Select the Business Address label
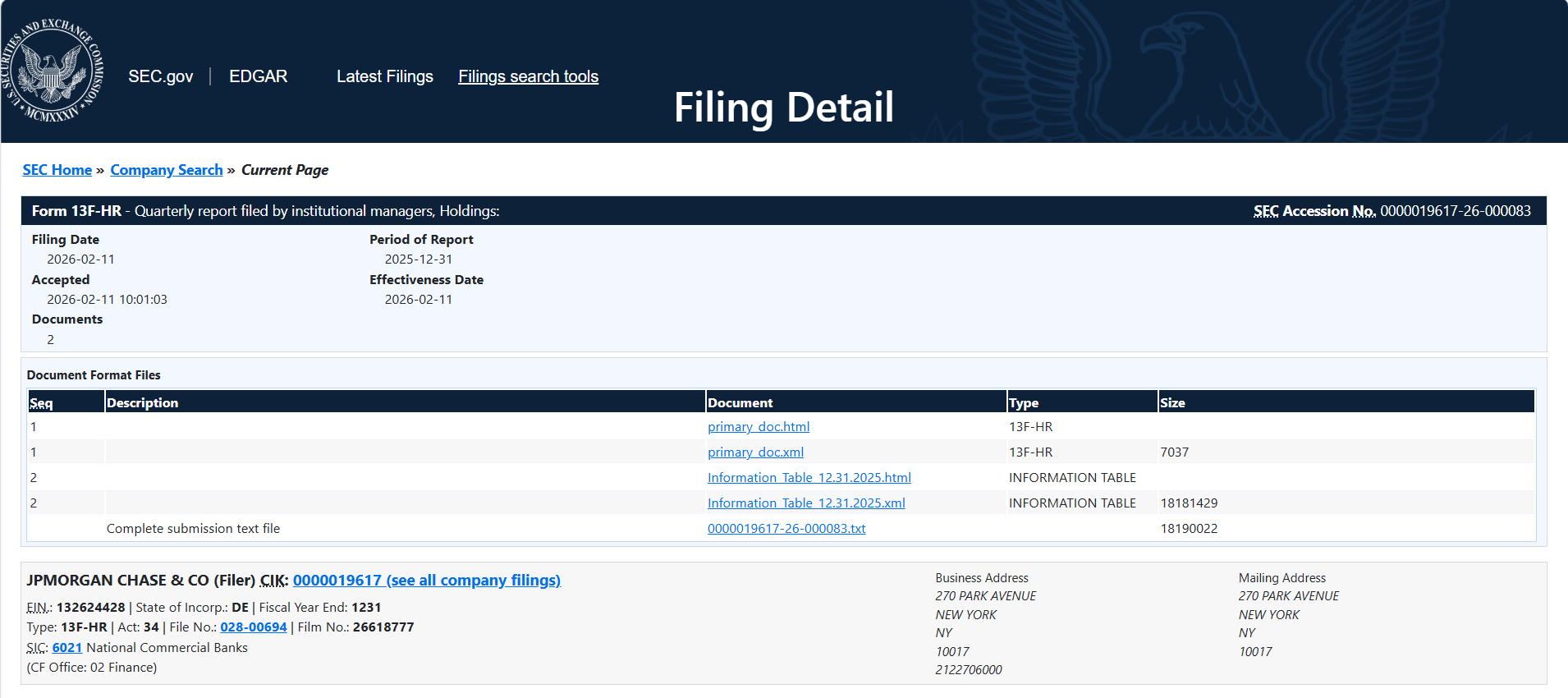 pyautogui.click(x=982, y=578)
